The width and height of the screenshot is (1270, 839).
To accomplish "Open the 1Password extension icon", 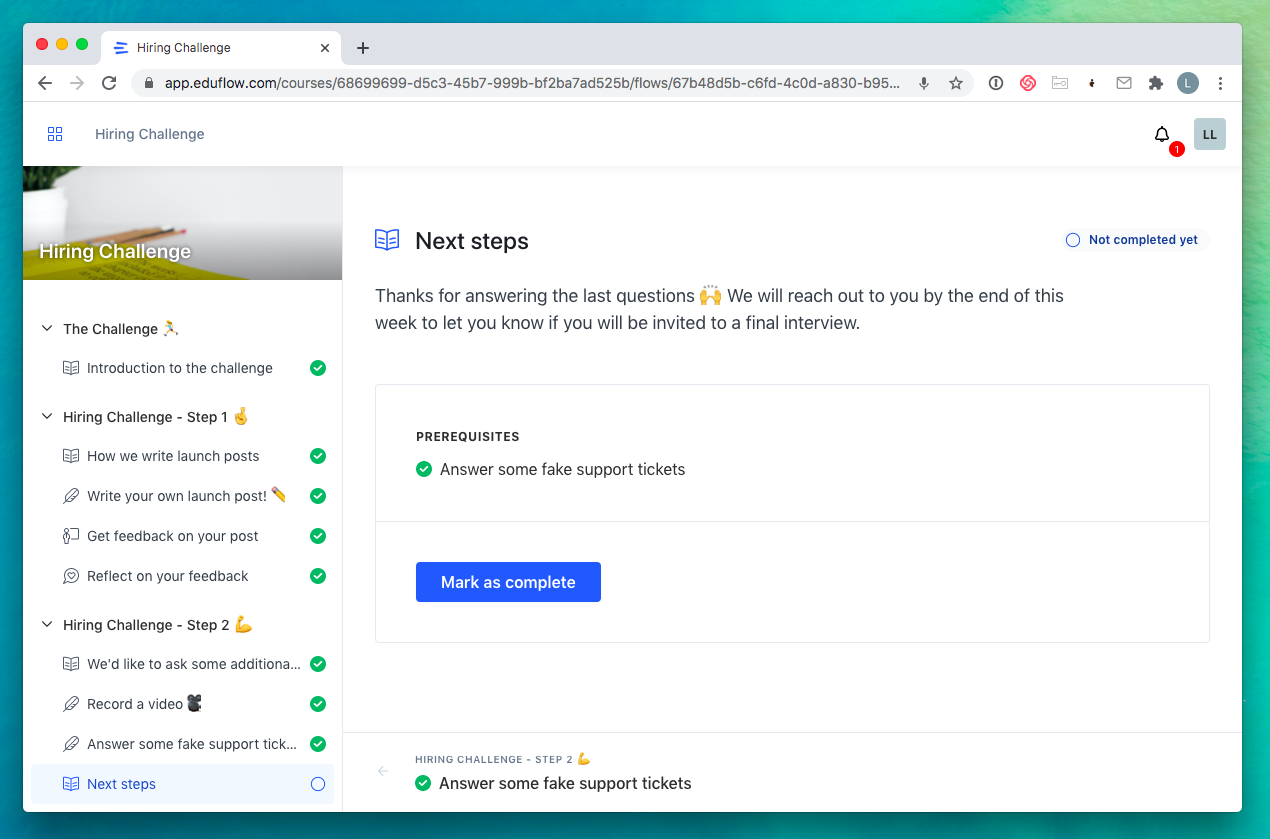I will point(996,83).
